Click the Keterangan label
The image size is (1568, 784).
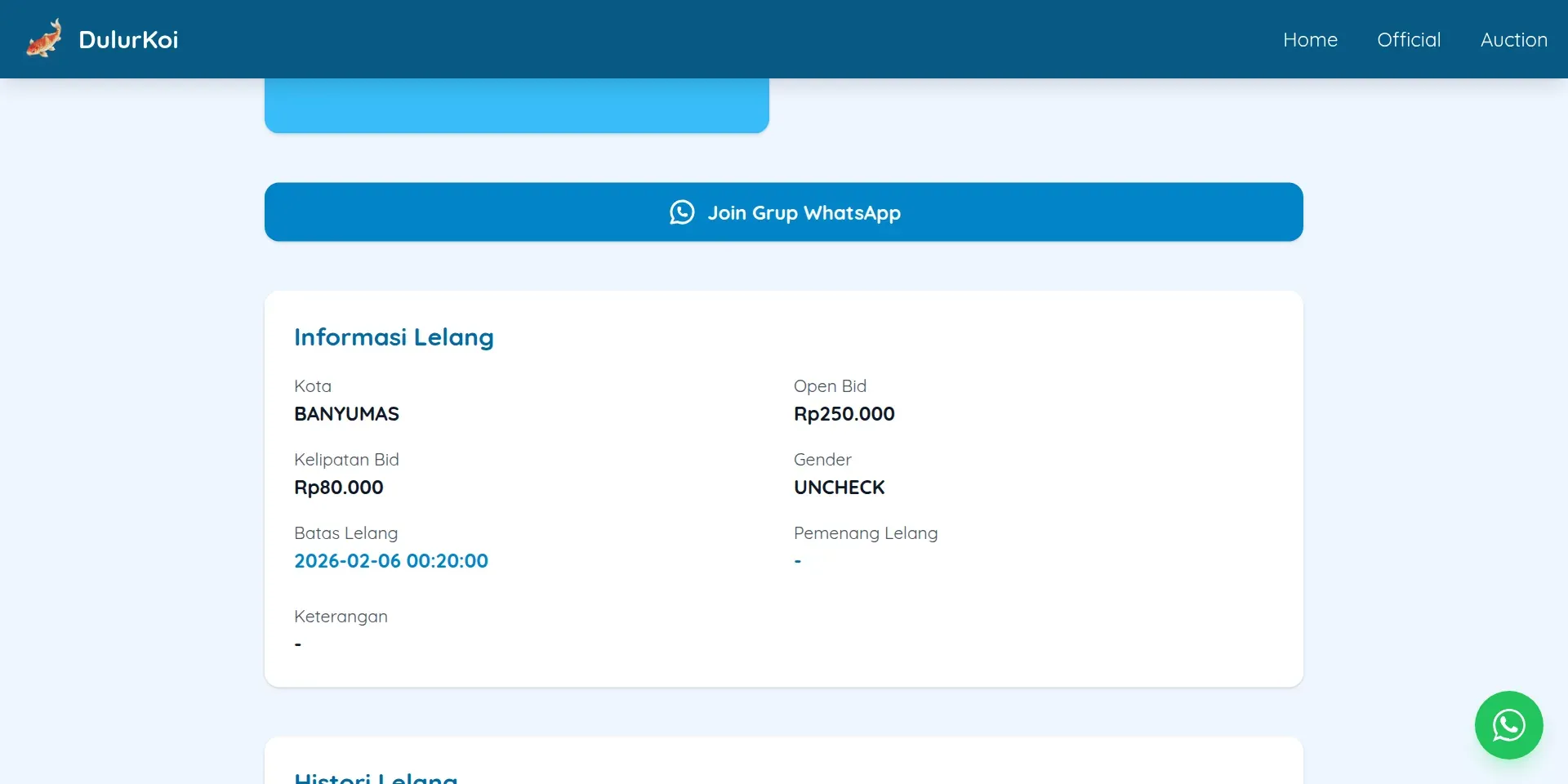[x=341, y=617]
